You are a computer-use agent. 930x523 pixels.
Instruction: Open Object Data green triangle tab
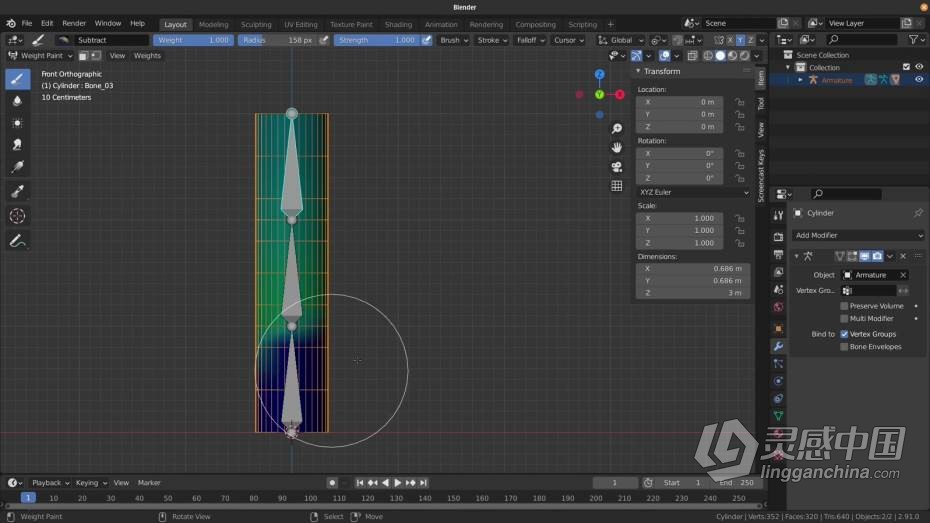778,416
